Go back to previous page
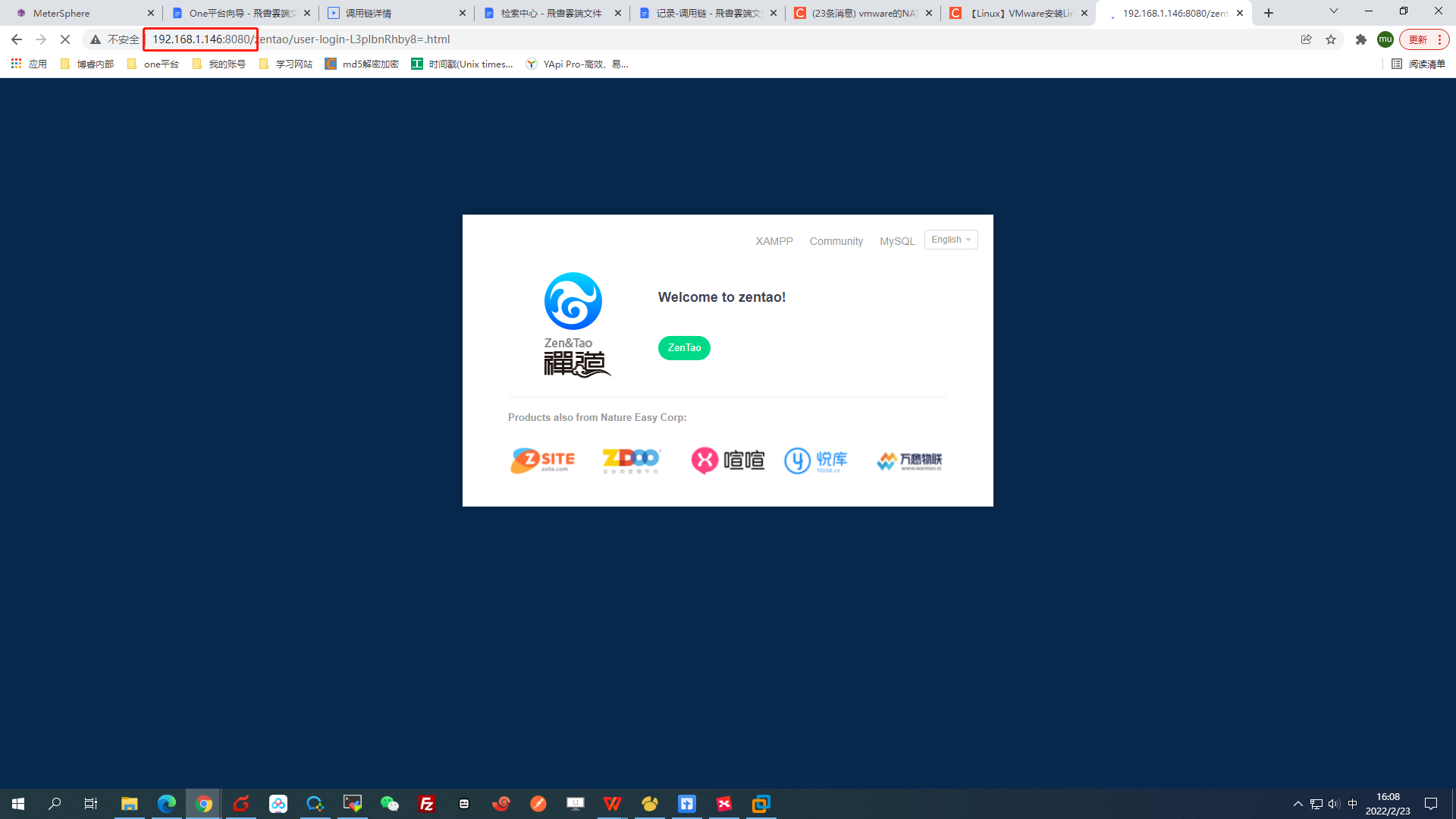1456x819 pixels. coord(17,39)
